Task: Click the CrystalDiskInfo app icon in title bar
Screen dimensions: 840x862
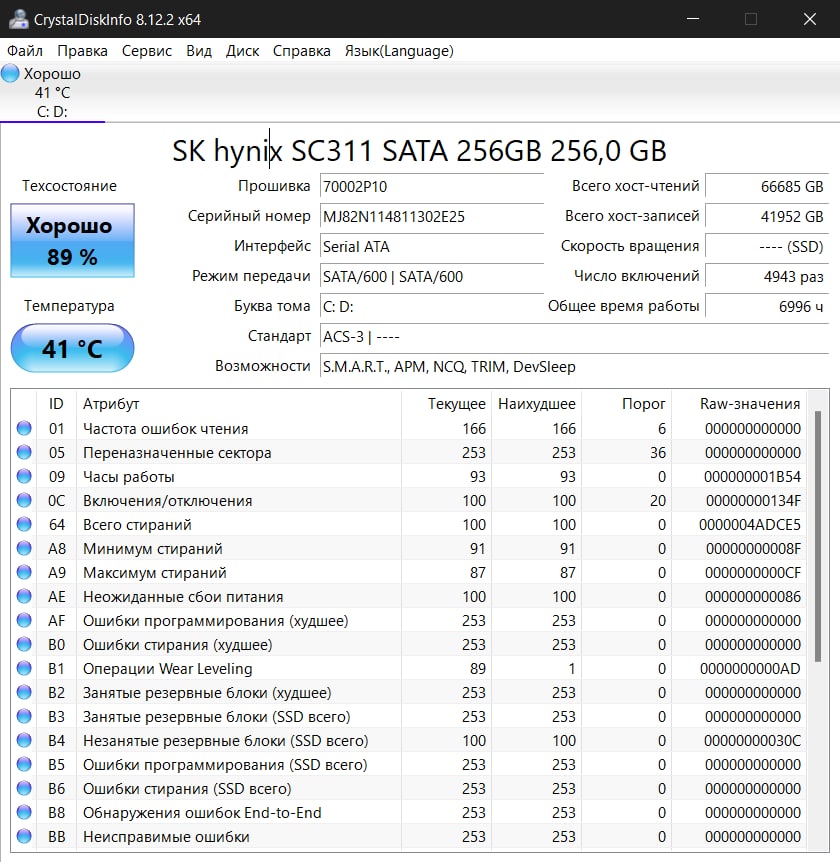Action: point(18,19)
